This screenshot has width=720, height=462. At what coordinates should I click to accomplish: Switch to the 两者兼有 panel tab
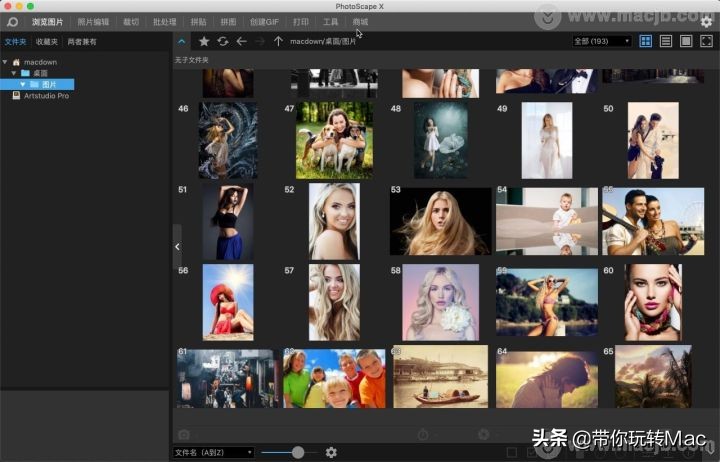point(82,42)
